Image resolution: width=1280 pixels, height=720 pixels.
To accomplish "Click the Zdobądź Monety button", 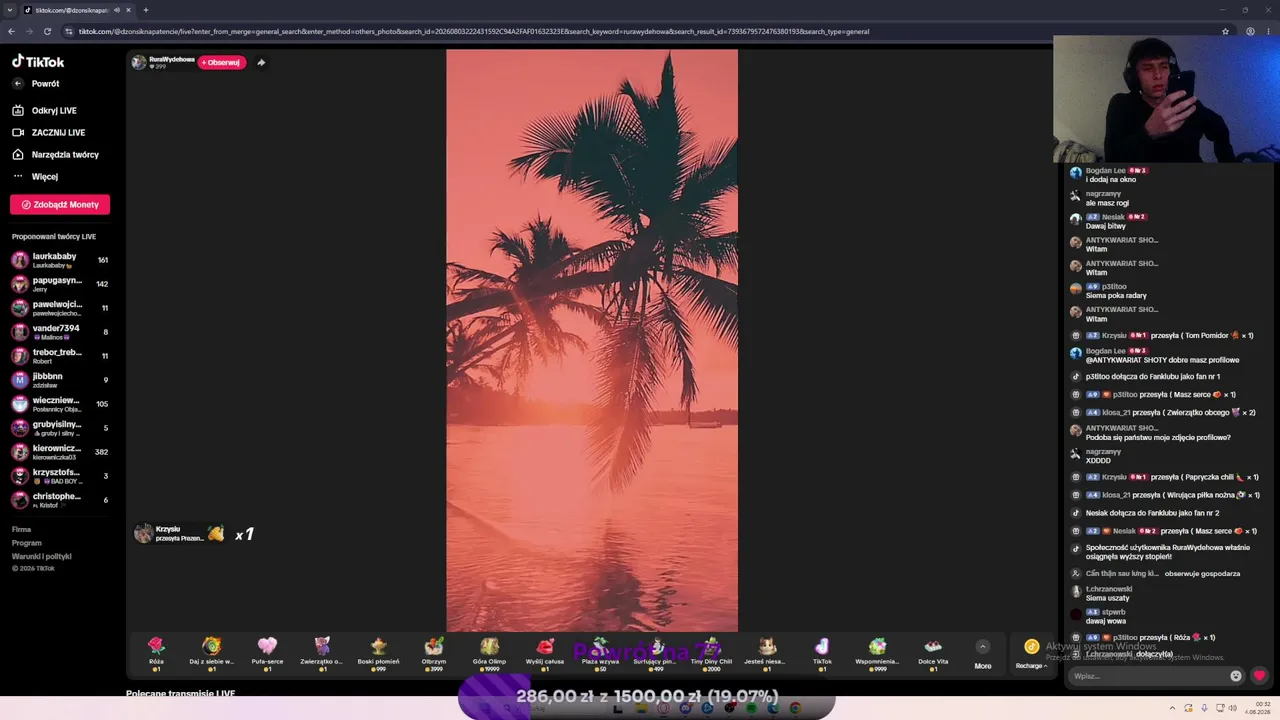I will (60, 205).
